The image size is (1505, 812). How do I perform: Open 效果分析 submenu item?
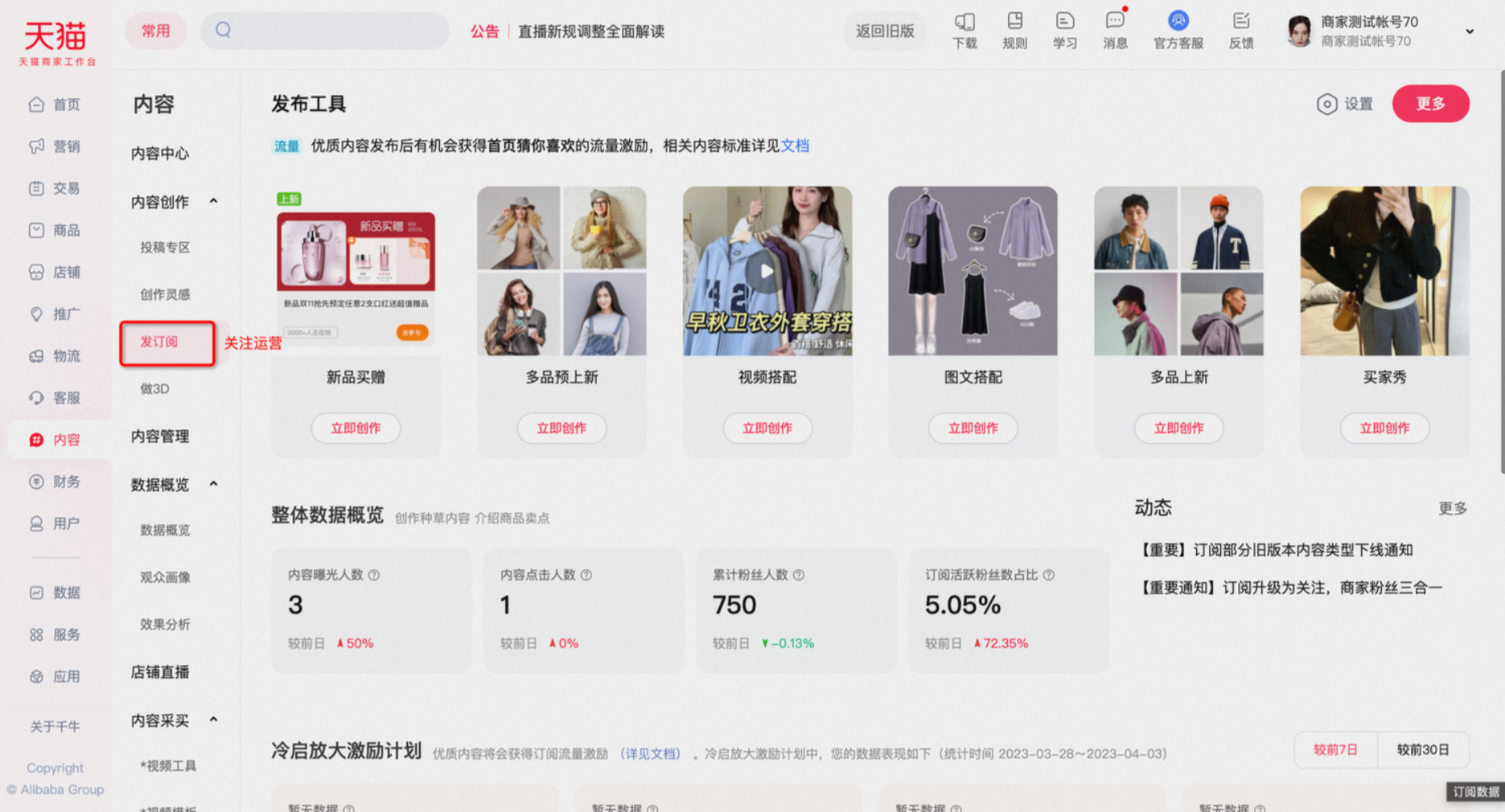pos(165,624)
